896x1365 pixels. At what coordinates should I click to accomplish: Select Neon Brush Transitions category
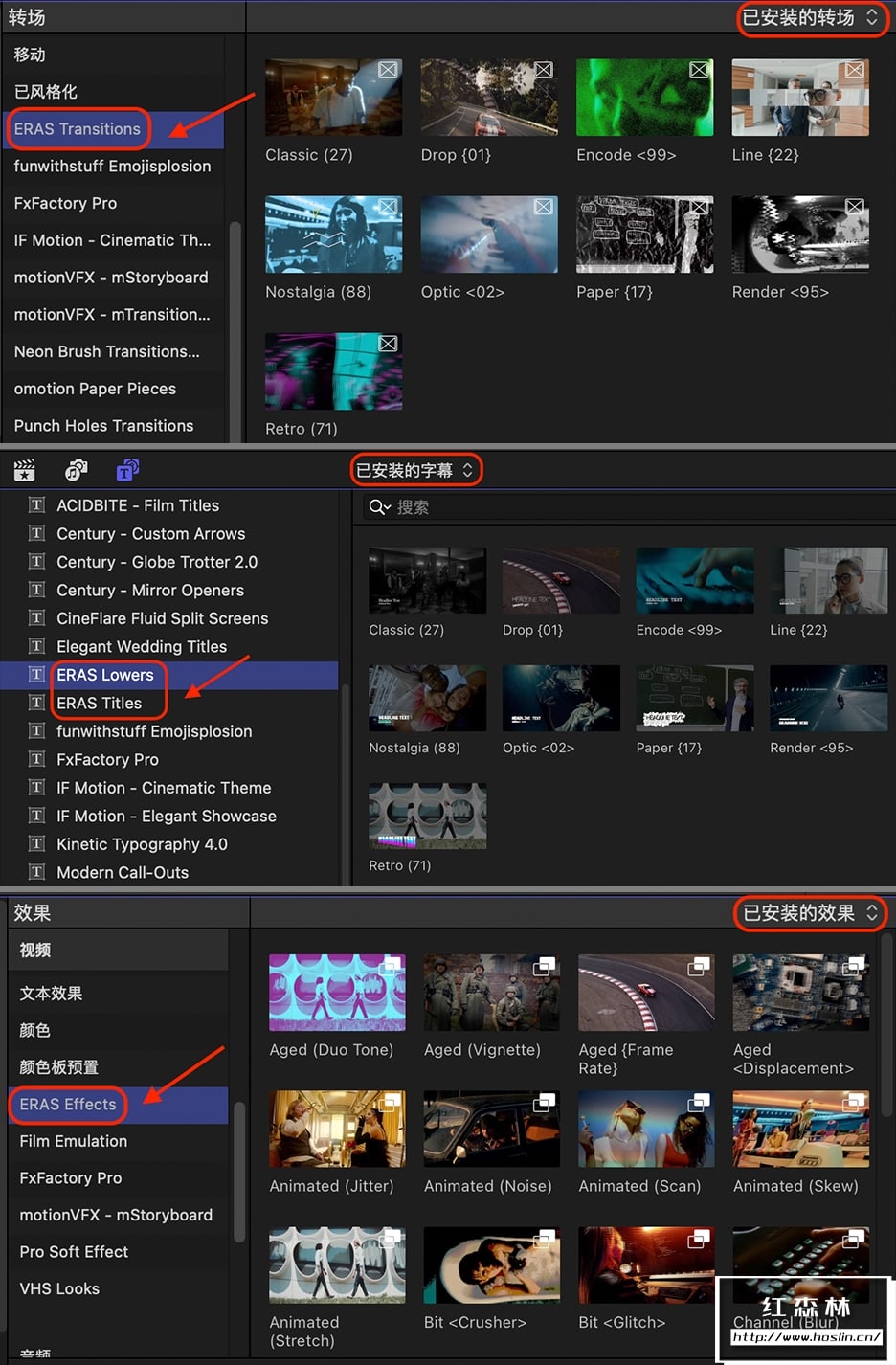pyautogui.click(x=113, y=351)
